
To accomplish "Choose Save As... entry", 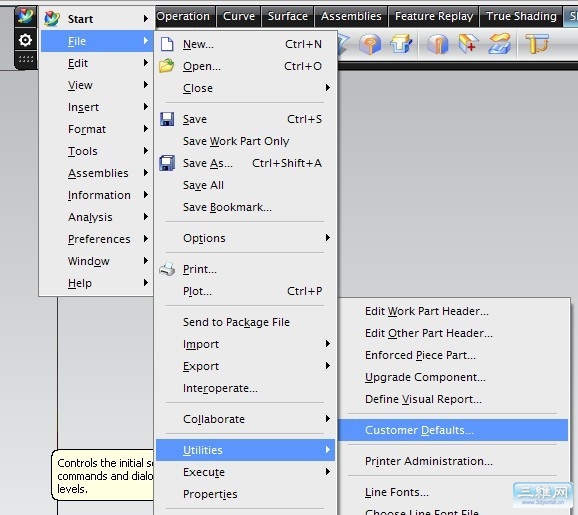I will 245,163.
